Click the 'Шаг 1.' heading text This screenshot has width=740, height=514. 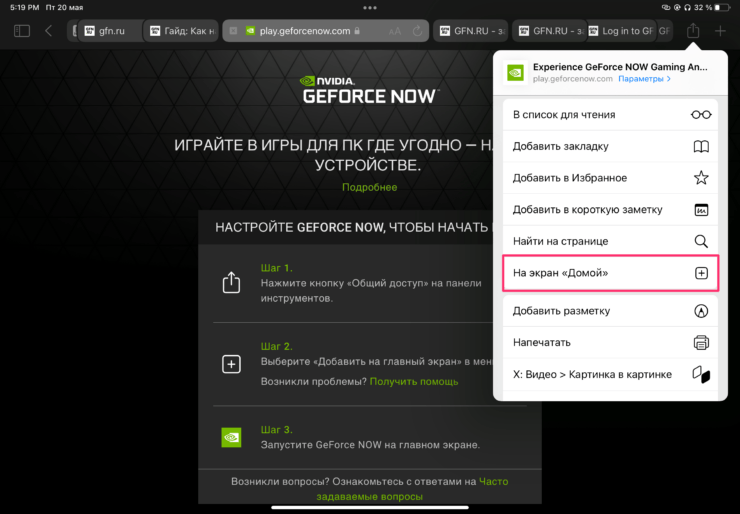pos(277,268)
